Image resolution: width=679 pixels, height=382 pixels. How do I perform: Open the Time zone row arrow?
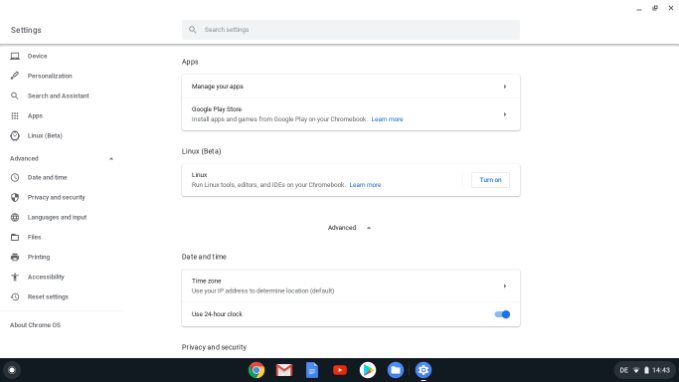coord(505,286)
